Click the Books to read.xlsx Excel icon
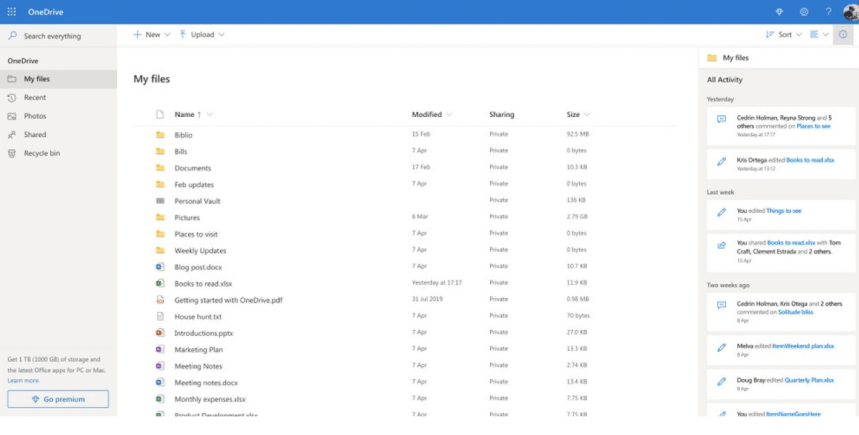859x435 pixels. click(x=160, y=283)
